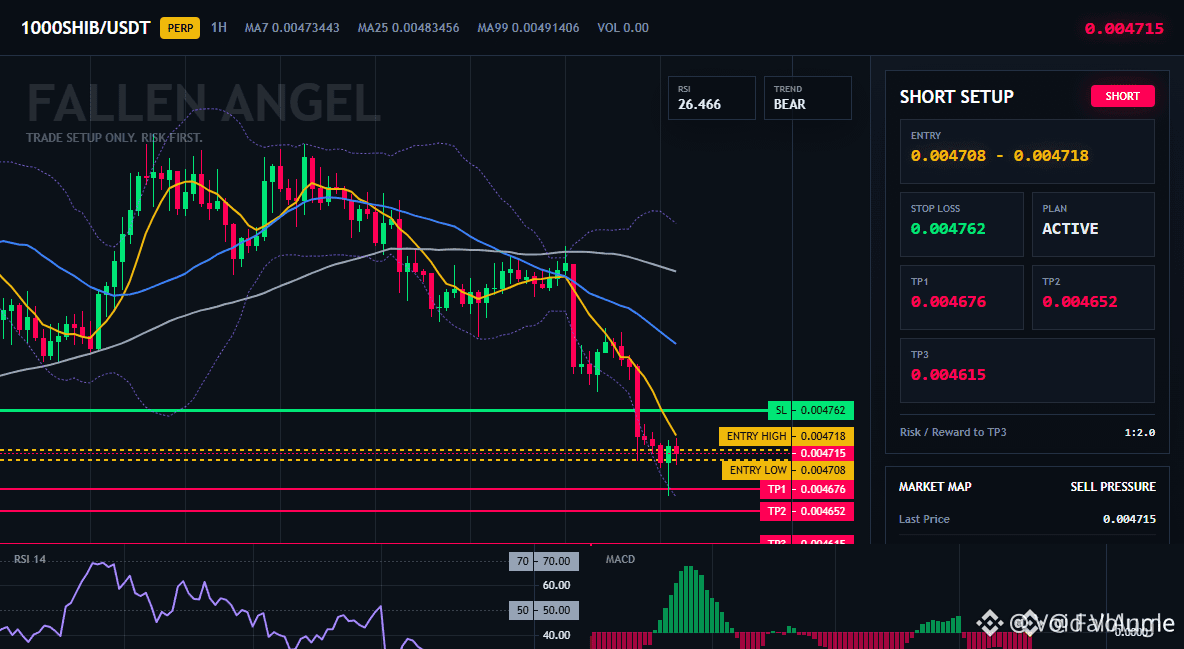Select the 1H timeframe label
This screenshot has height=649, width=1184.
218,28
